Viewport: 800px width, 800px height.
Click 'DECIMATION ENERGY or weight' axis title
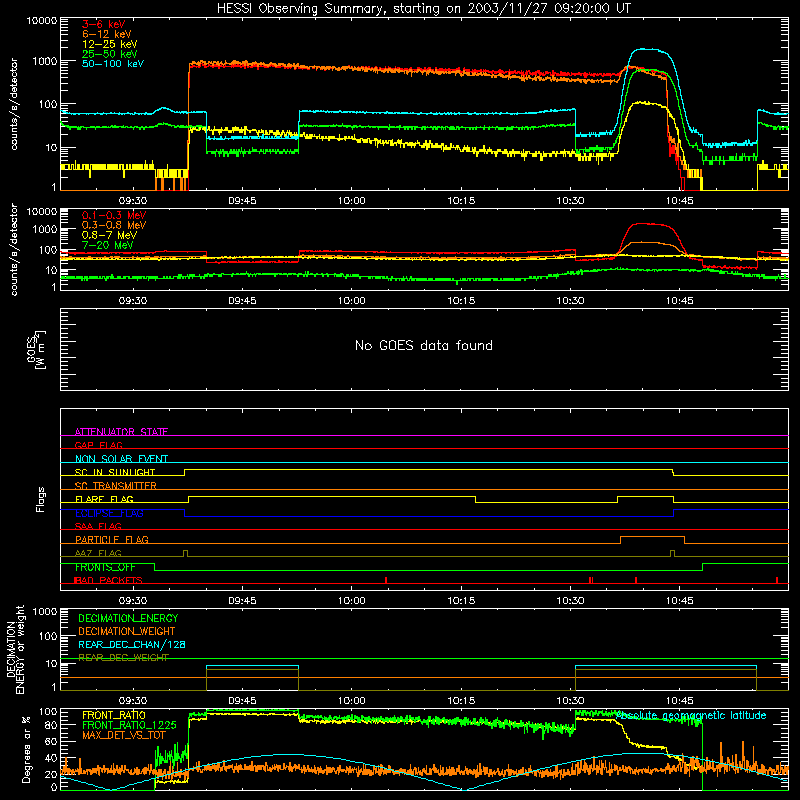point(15,649)
